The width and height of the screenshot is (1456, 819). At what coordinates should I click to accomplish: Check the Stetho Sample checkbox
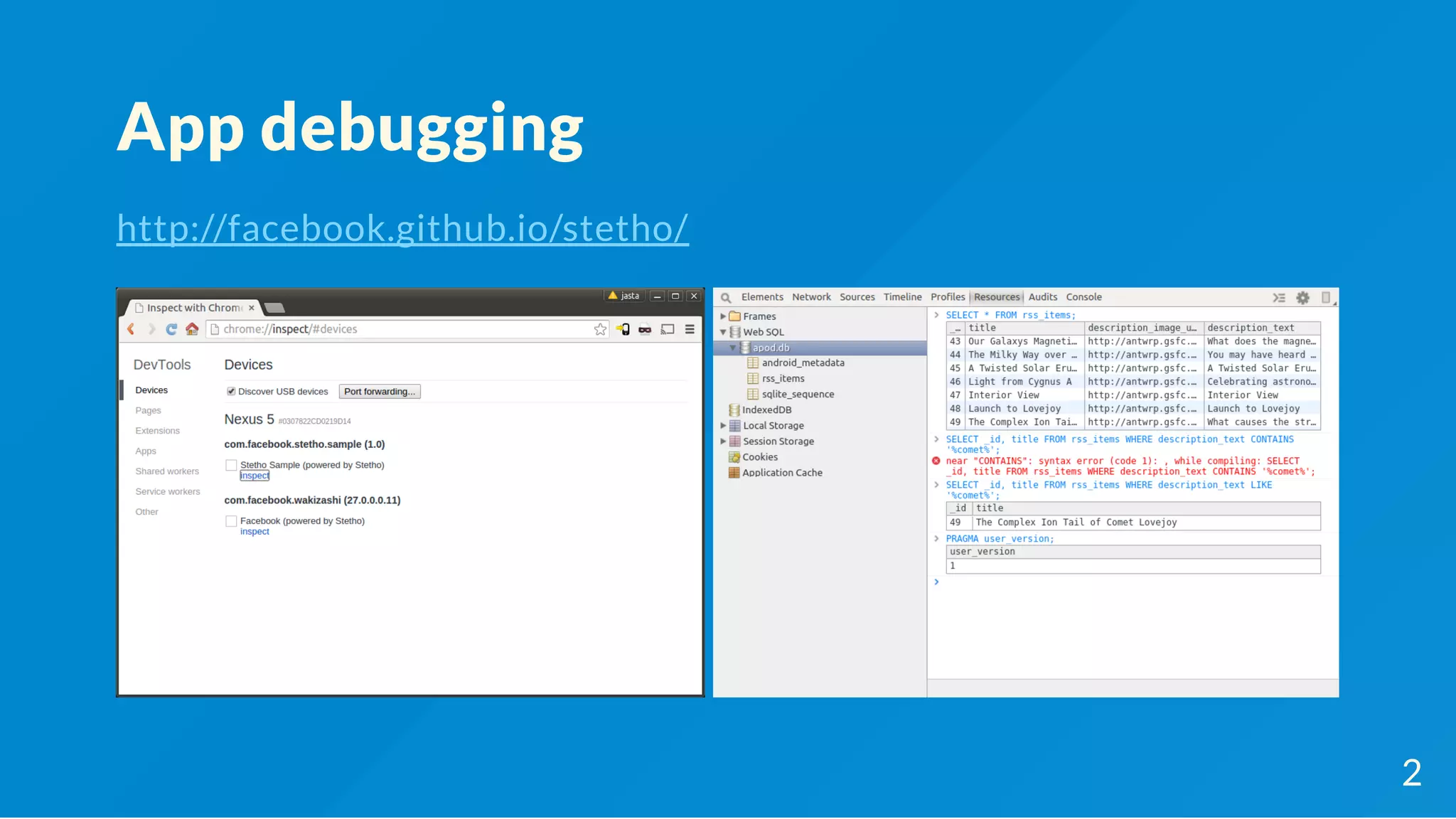click(x=231, y=466)
